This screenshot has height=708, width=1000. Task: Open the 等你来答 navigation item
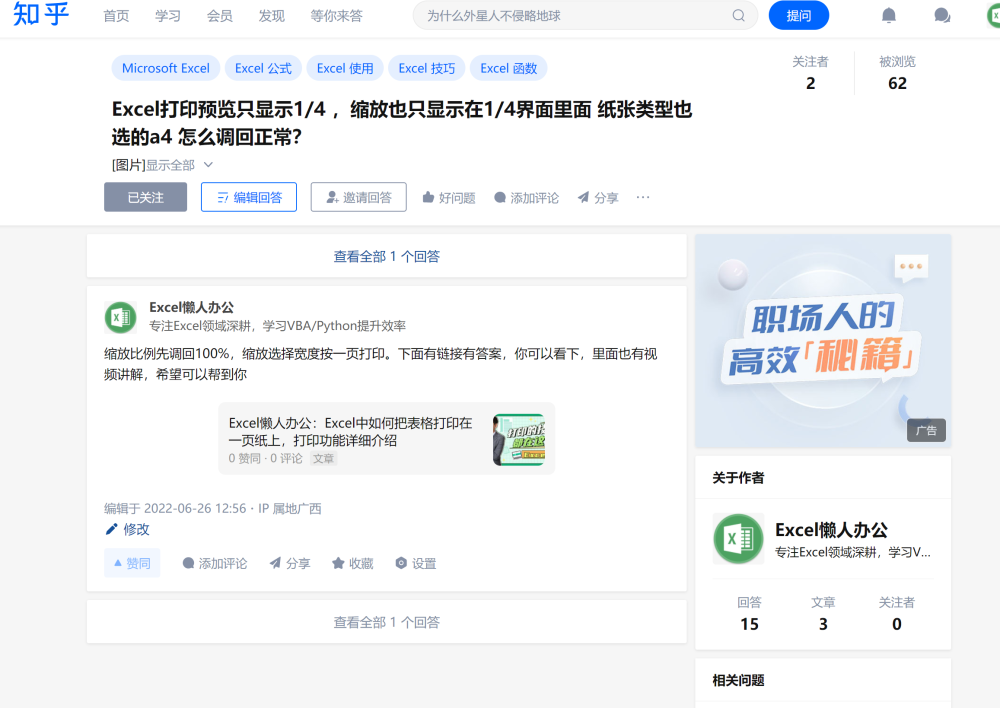click(336, 16)
